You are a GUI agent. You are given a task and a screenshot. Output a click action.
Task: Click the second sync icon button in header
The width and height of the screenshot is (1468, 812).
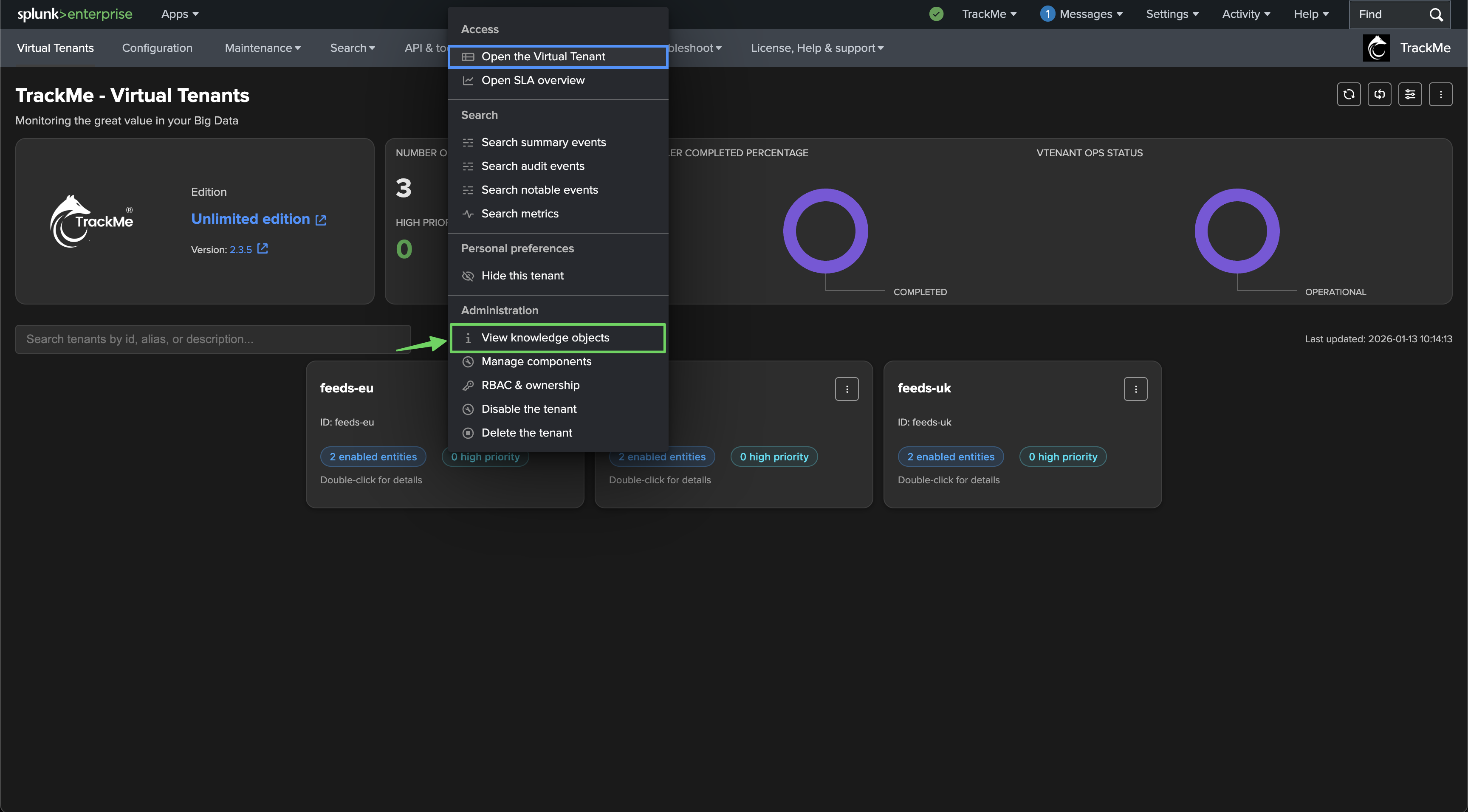[1379, 95]
